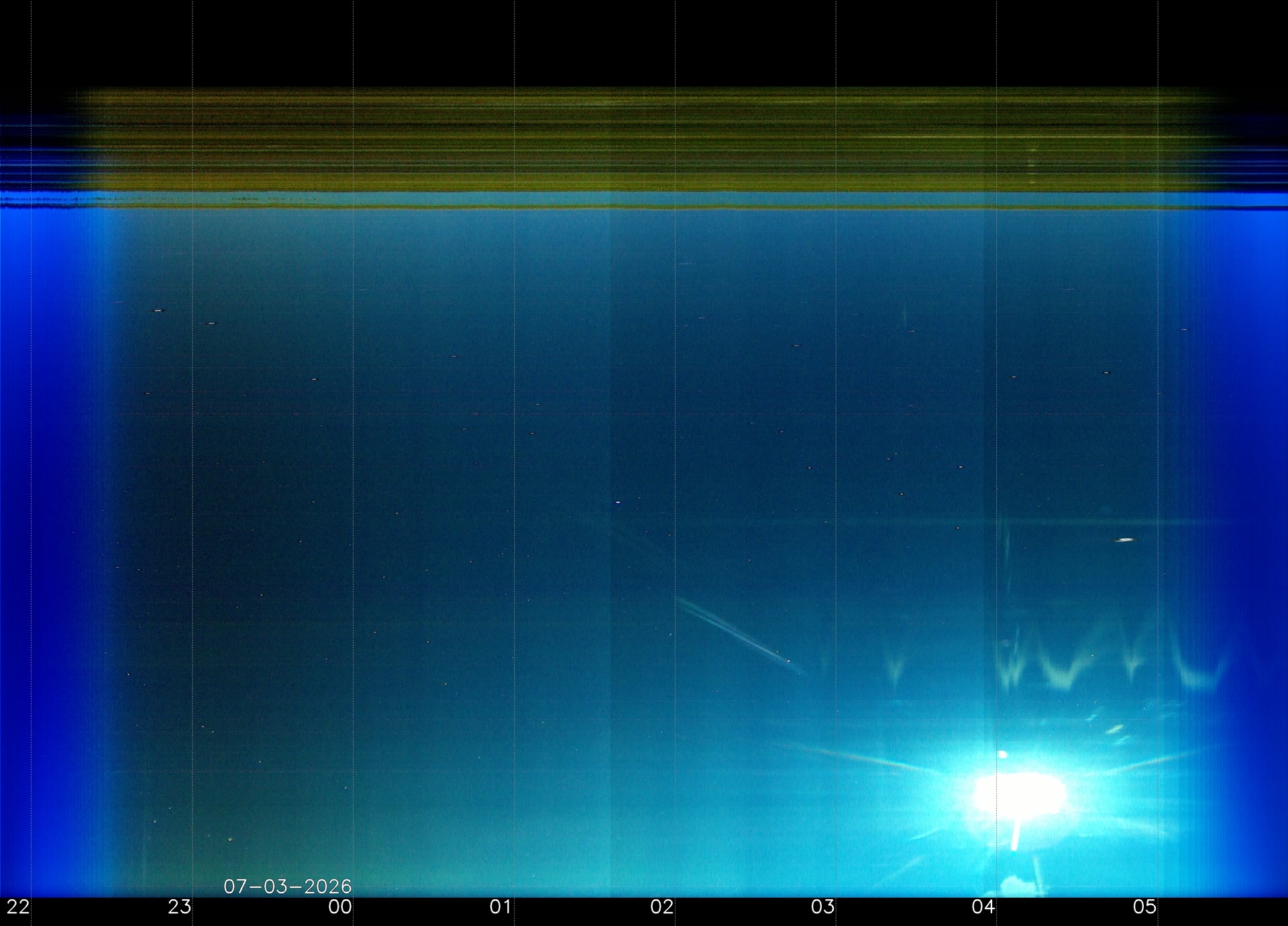Screen dimensions: 1288x926
Task: Click the 01 hour label
Action: (x=500, y=907)
